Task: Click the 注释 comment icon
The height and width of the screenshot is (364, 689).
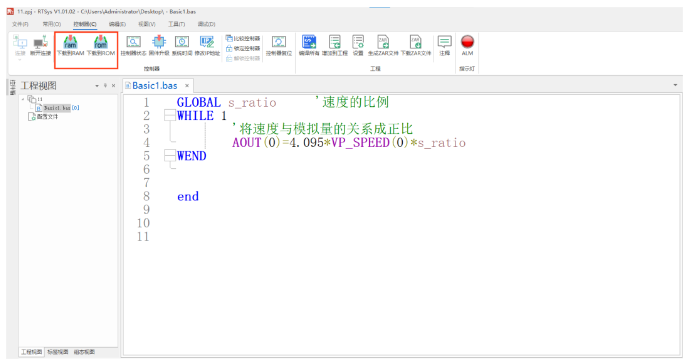Action: [x=444, y=46]
